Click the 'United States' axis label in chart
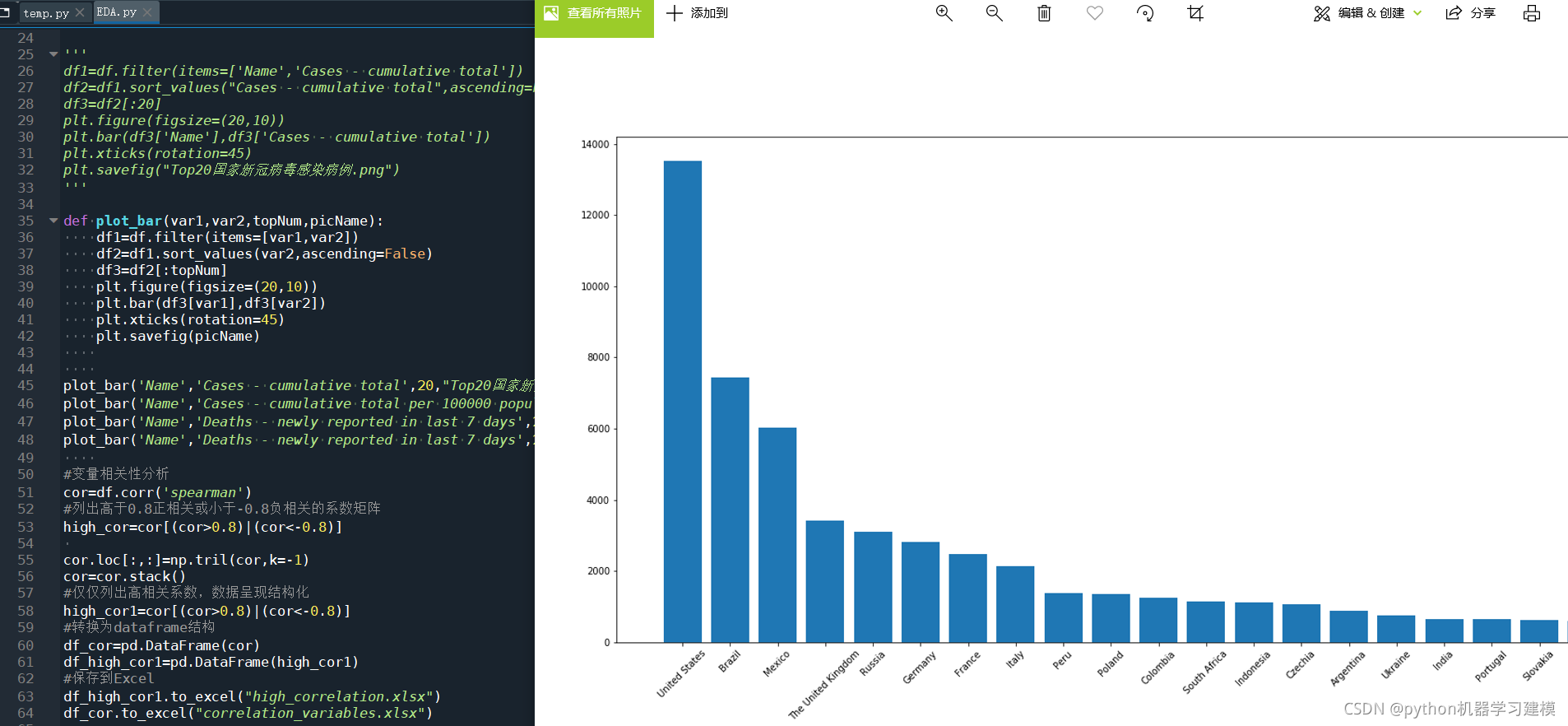This screenshot has width=1568, height=726. [681, 673]
